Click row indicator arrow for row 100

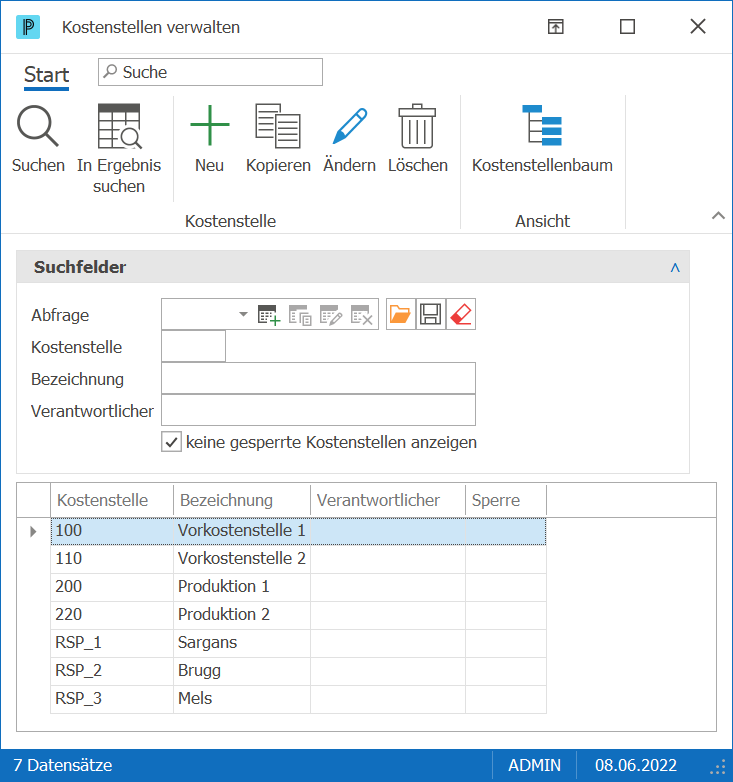coord(33,531)
